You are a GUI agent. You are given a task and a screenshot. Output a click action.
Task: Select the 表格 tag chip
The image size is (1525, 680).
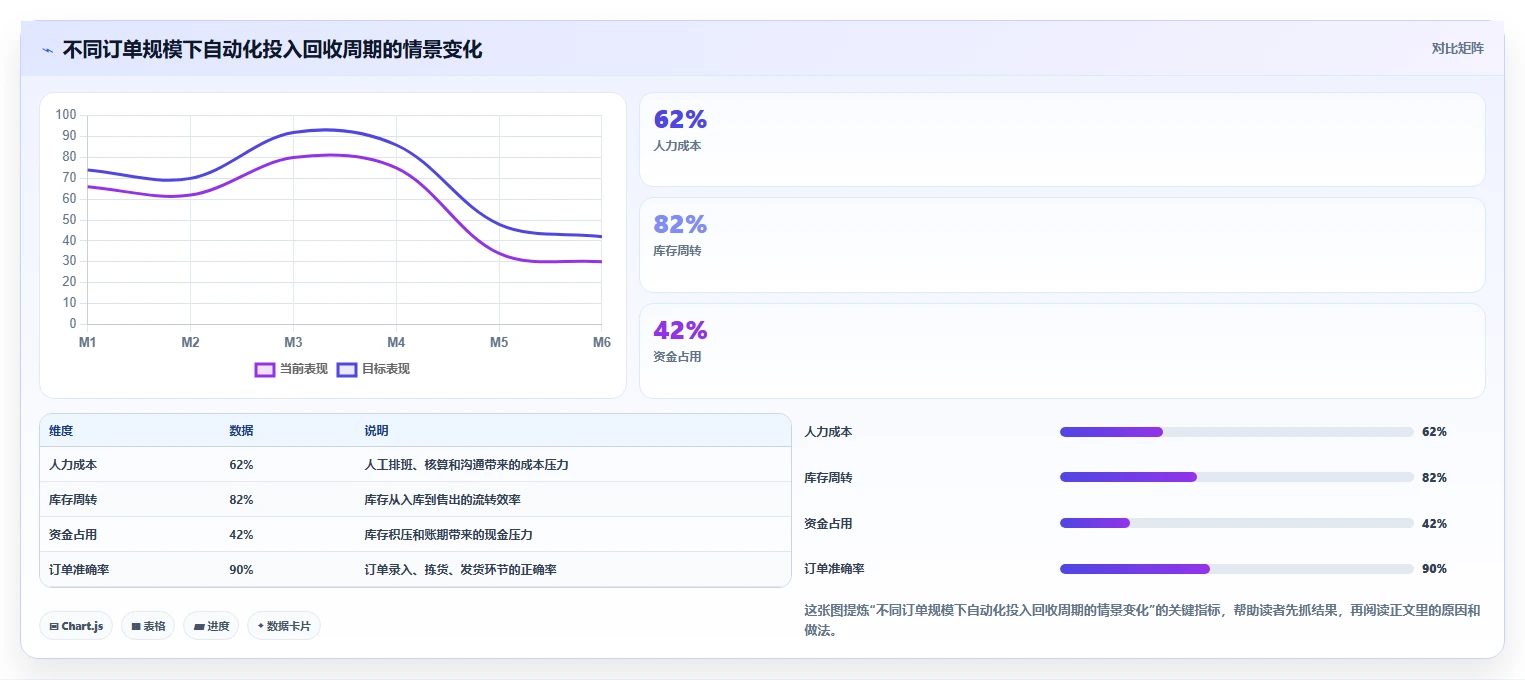148,626
